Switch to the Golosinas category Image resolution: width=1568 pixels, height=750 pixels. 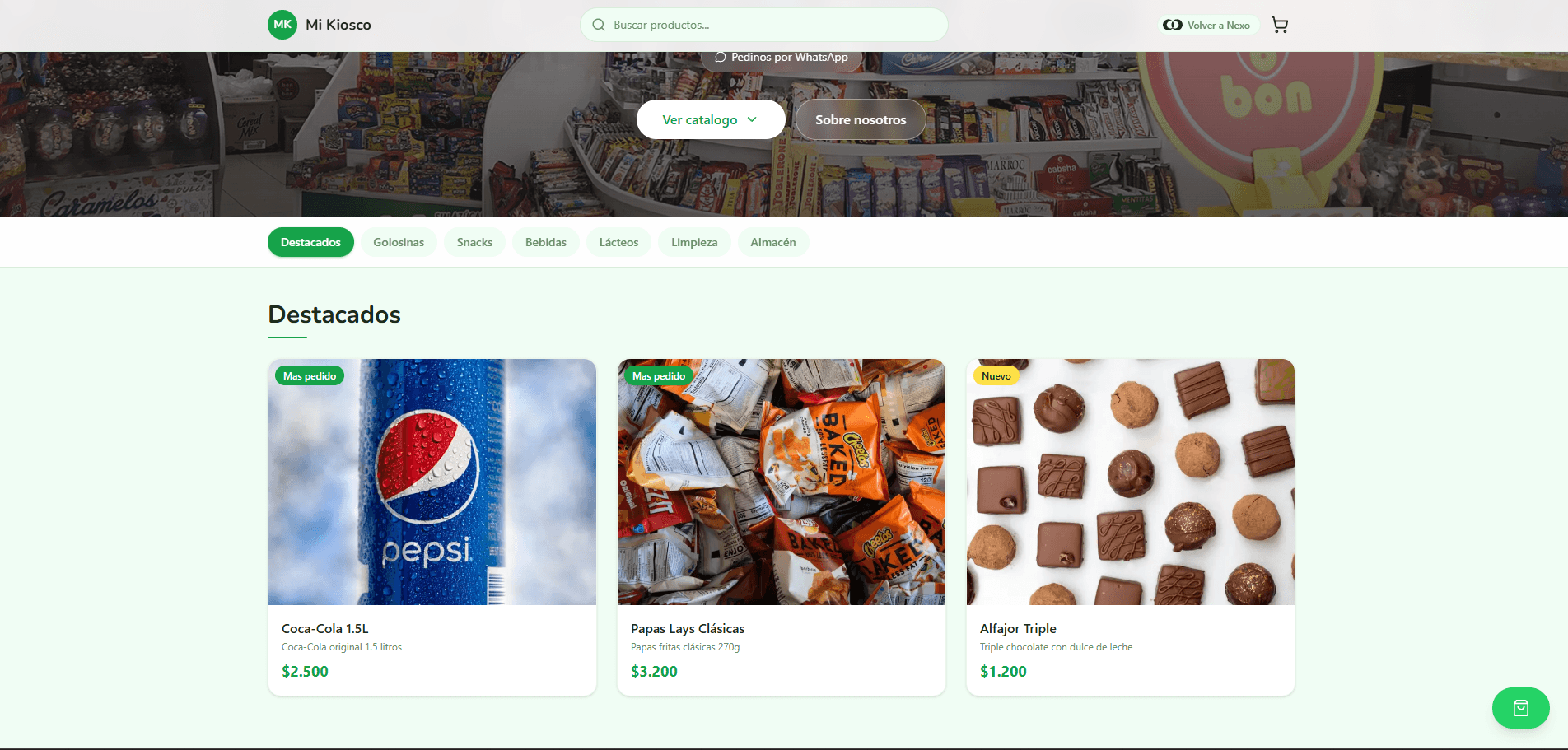(399, 242)
